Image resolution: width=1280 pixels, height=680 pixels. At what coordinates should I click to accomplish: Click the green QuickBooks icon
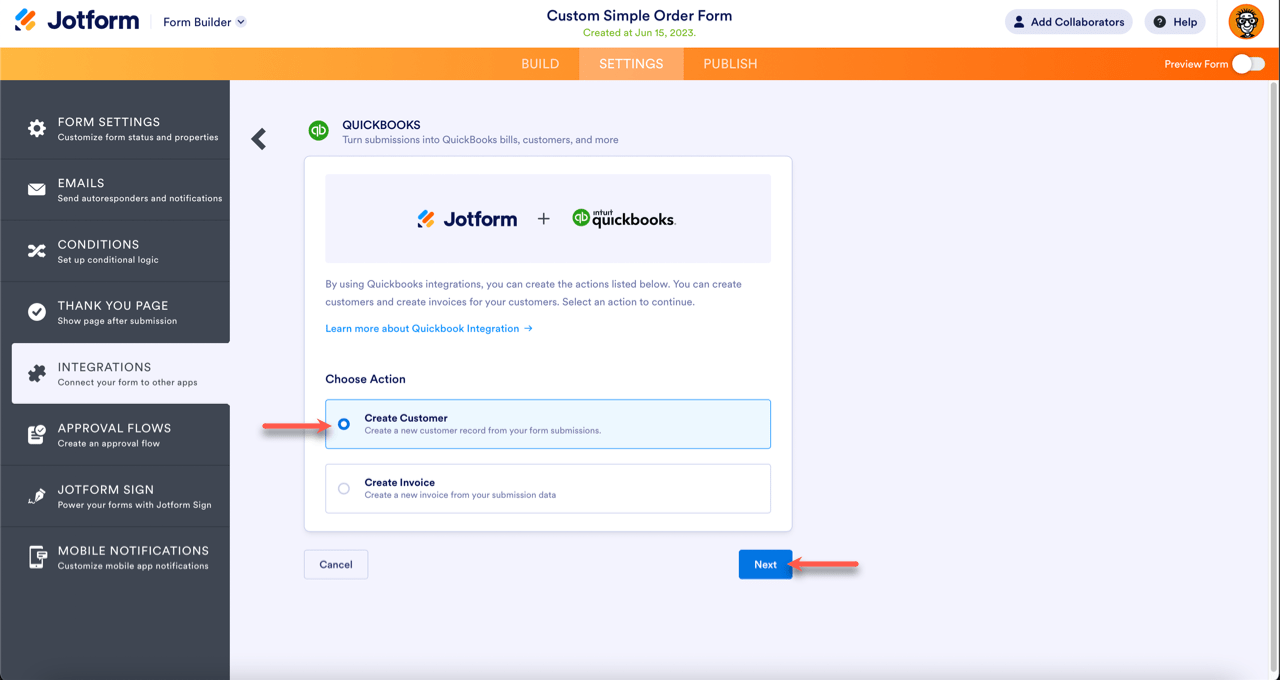point(318,131)
